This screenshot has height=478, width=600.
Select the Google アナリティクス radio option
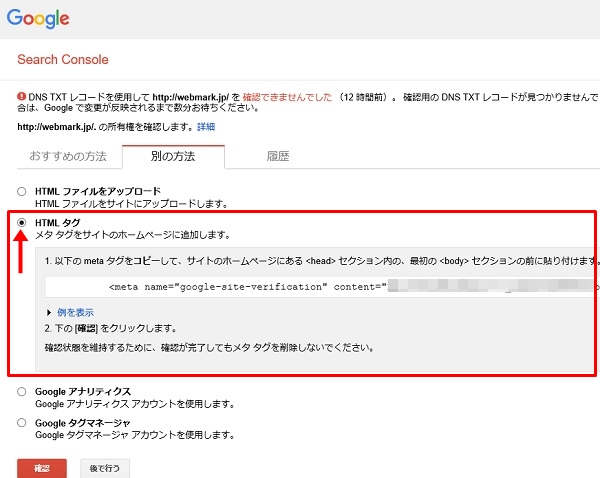21,392
